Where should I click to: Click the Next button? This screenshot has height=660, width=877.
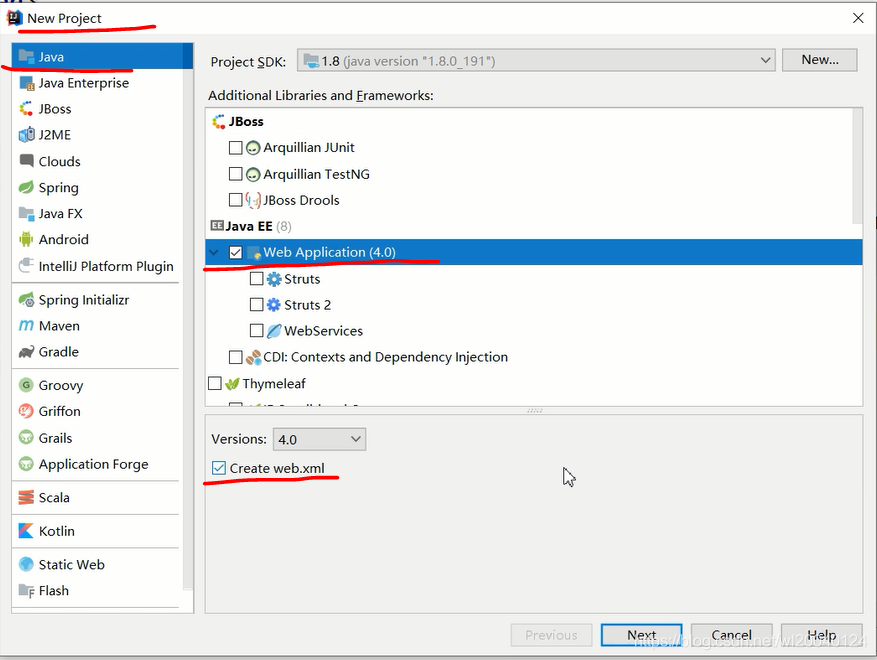[642, 635]
